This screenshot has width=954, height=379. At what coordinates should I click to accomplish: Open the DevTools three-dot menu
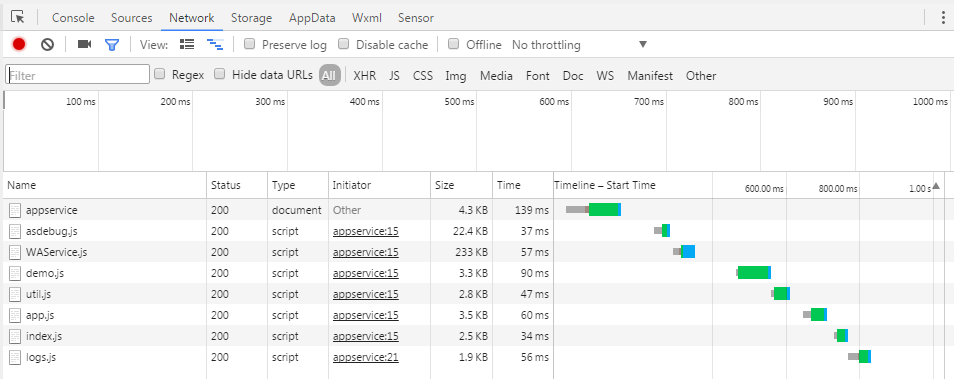944,17
